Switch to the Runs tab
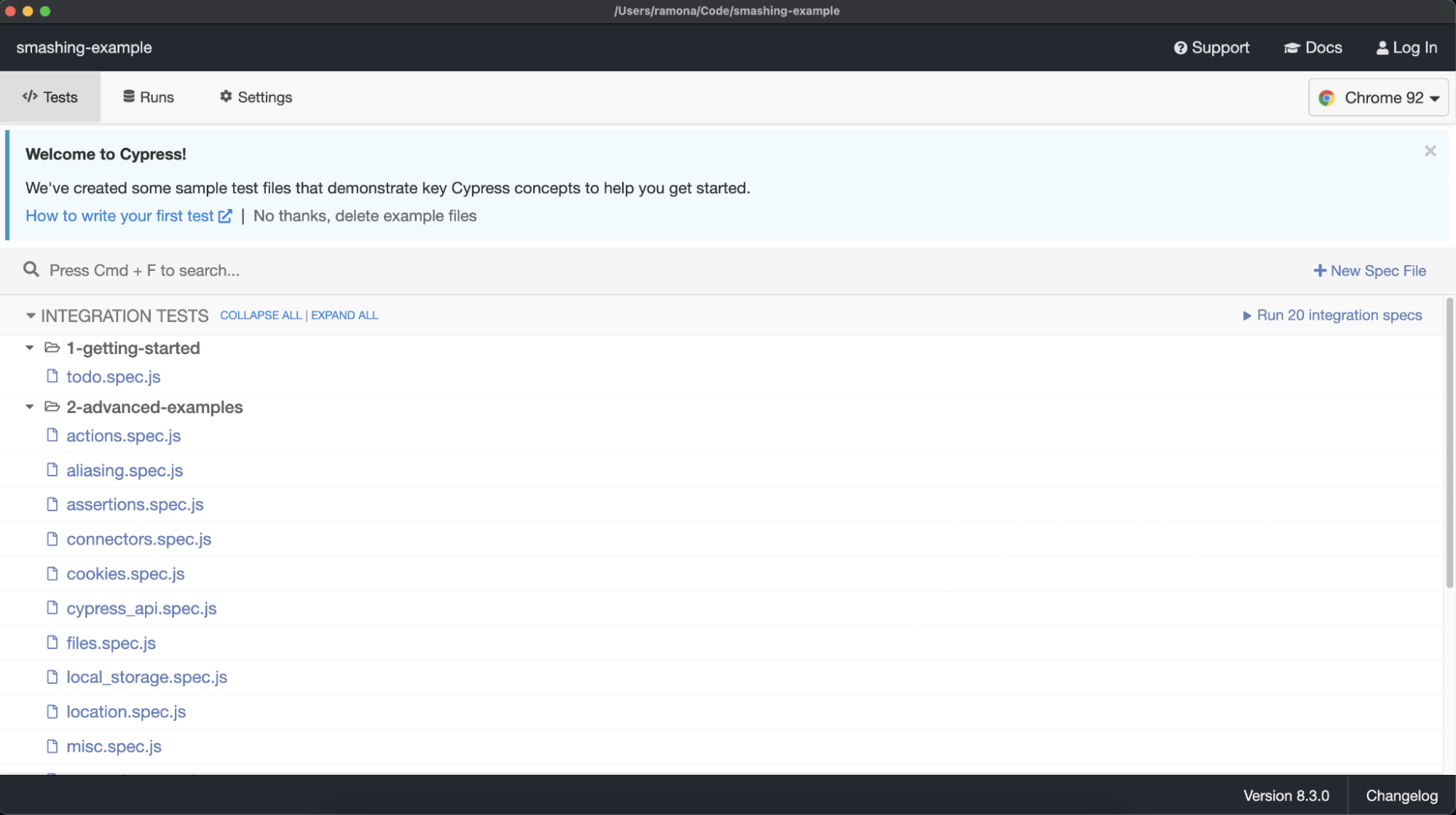 click(149, 98)
